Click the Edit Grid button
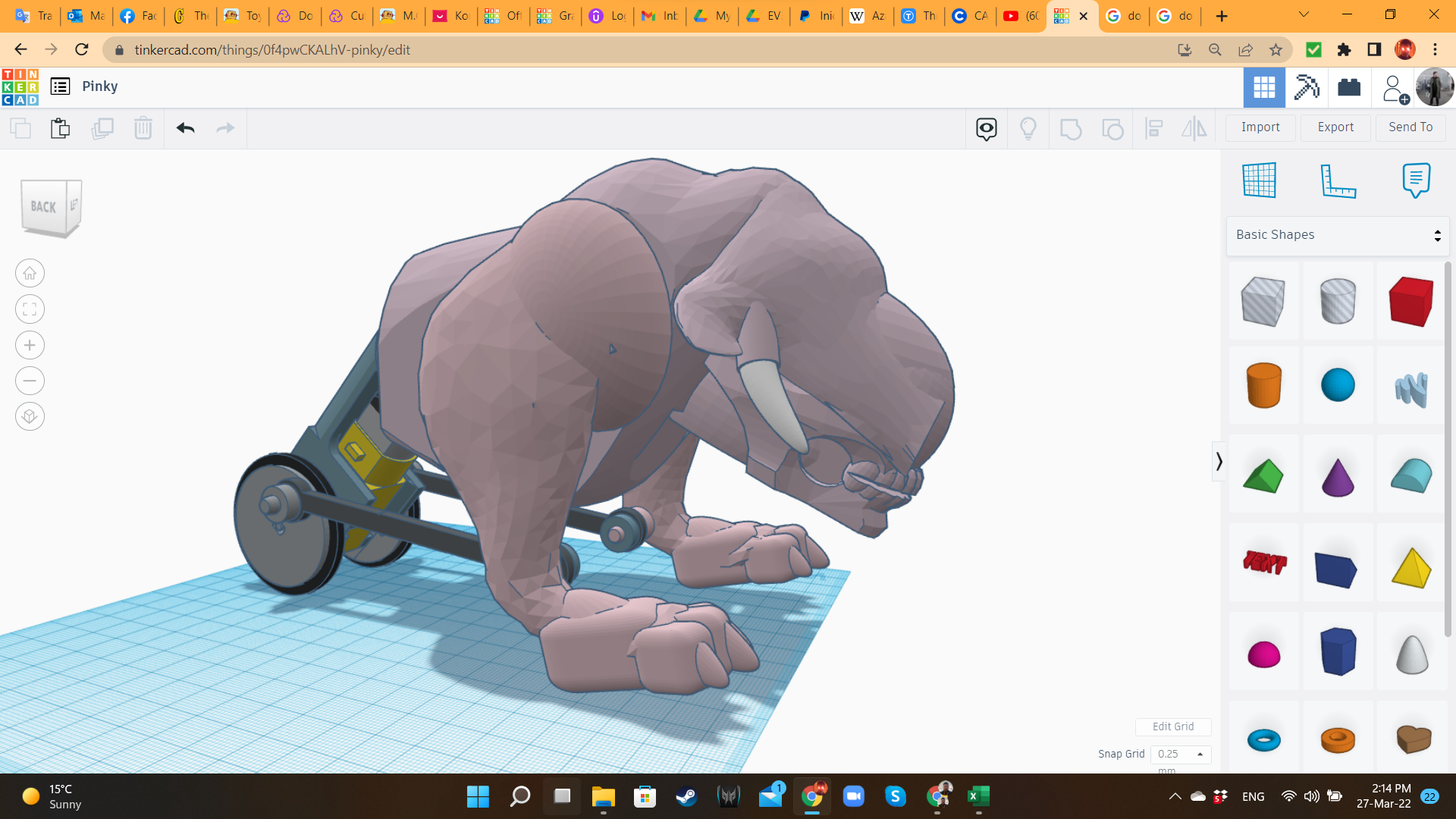This screenshot has width=1456, height=819. [x=1172, y=726]
